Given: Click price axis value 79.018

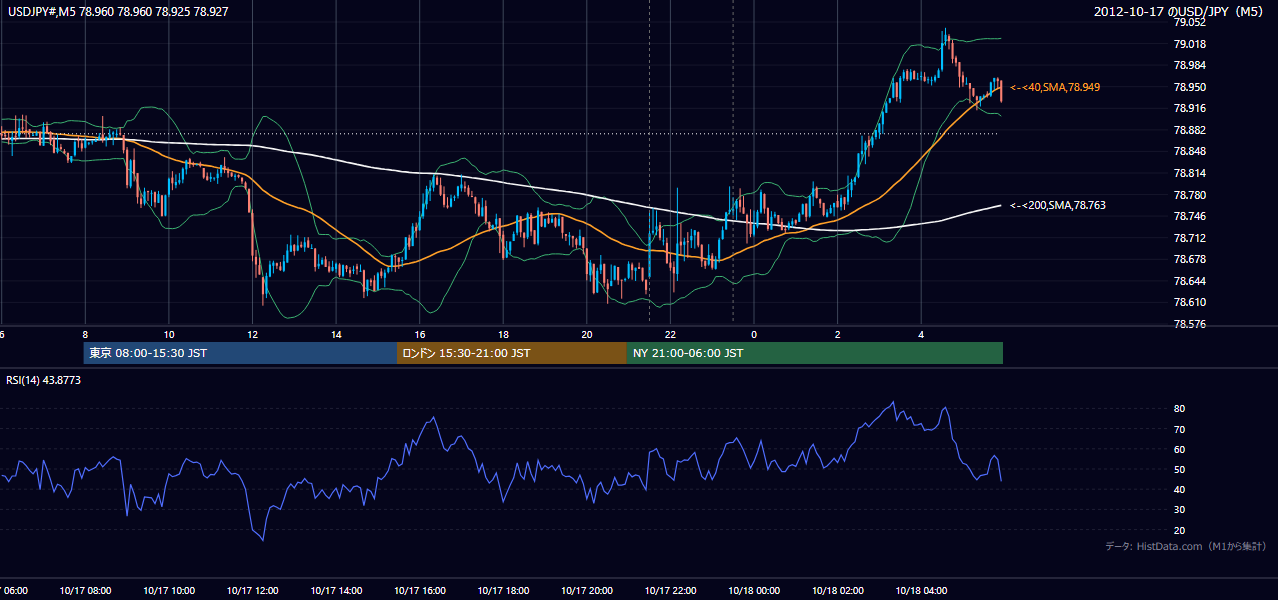Looking at the screenshot, I should pos(1189,44).
